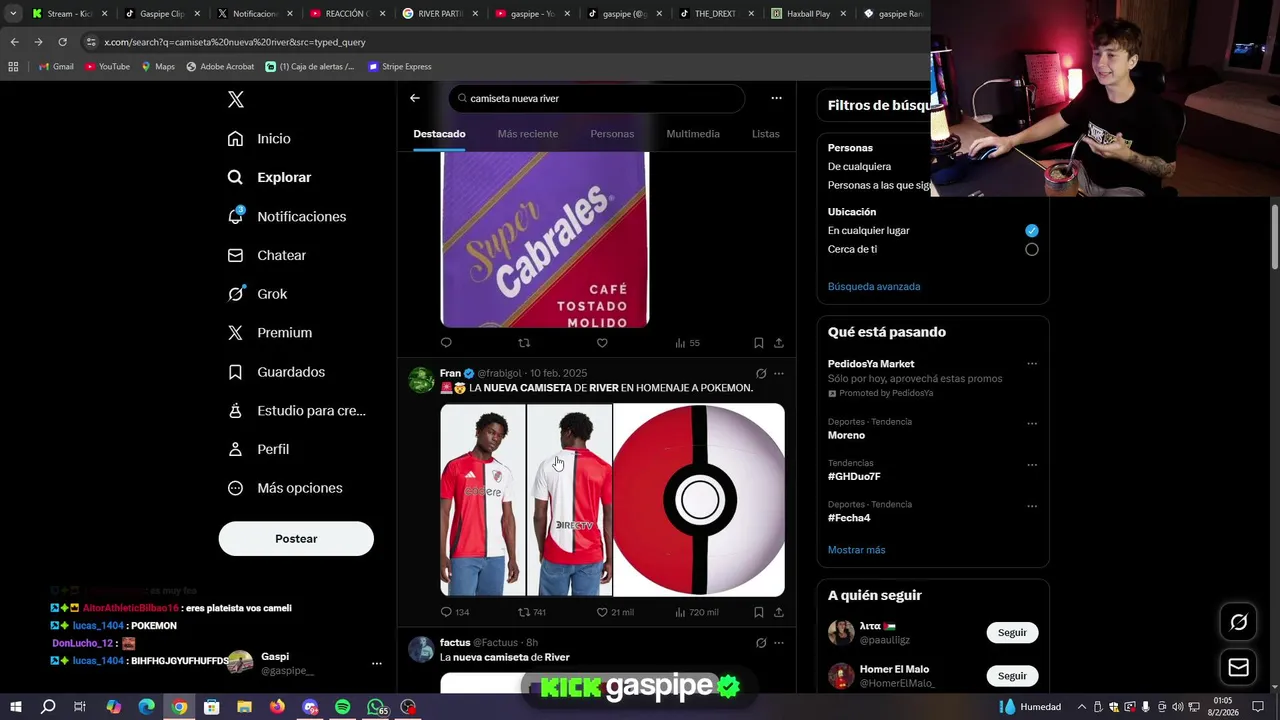Image resolution: width=1280 pixels, height=720 pixels.
Task: Reply to Fran's post with 134 replies
Action: click(x=455, y=612)
